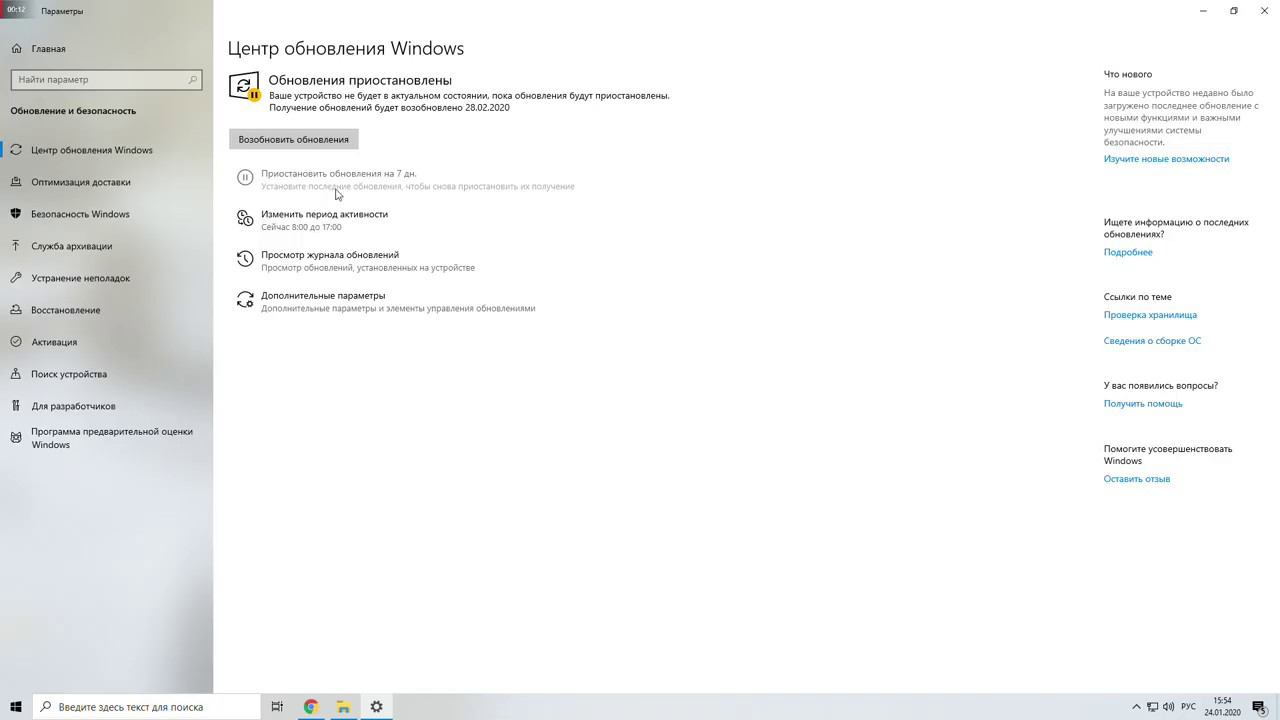Viewport: 1280px width, 720px height.
Task: Switch input language РУС
Action: 1188,707
